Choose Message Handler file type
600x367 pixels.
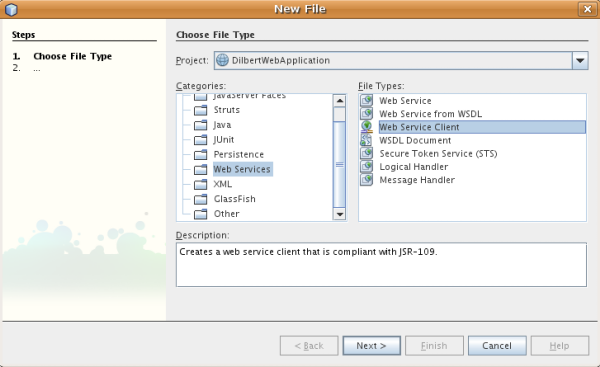(417, 180)
